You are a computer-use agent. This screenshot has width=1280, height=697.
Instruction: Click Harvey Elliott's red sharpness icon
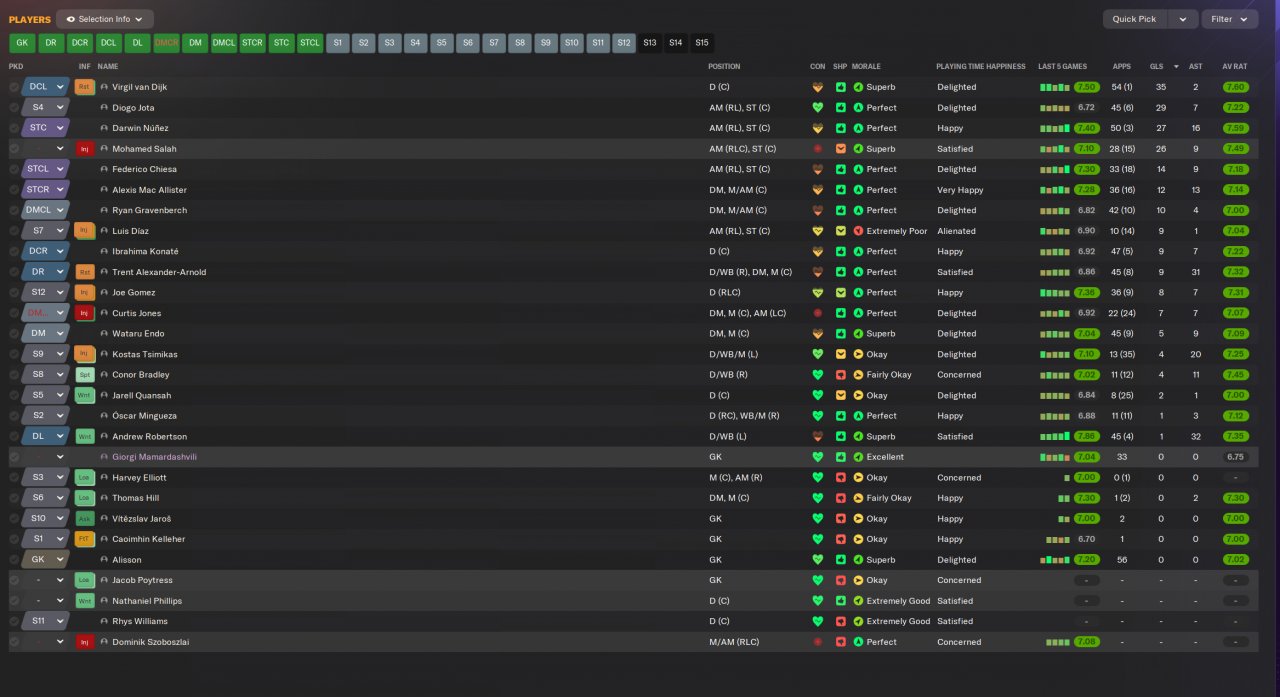[x=841, y=478]
